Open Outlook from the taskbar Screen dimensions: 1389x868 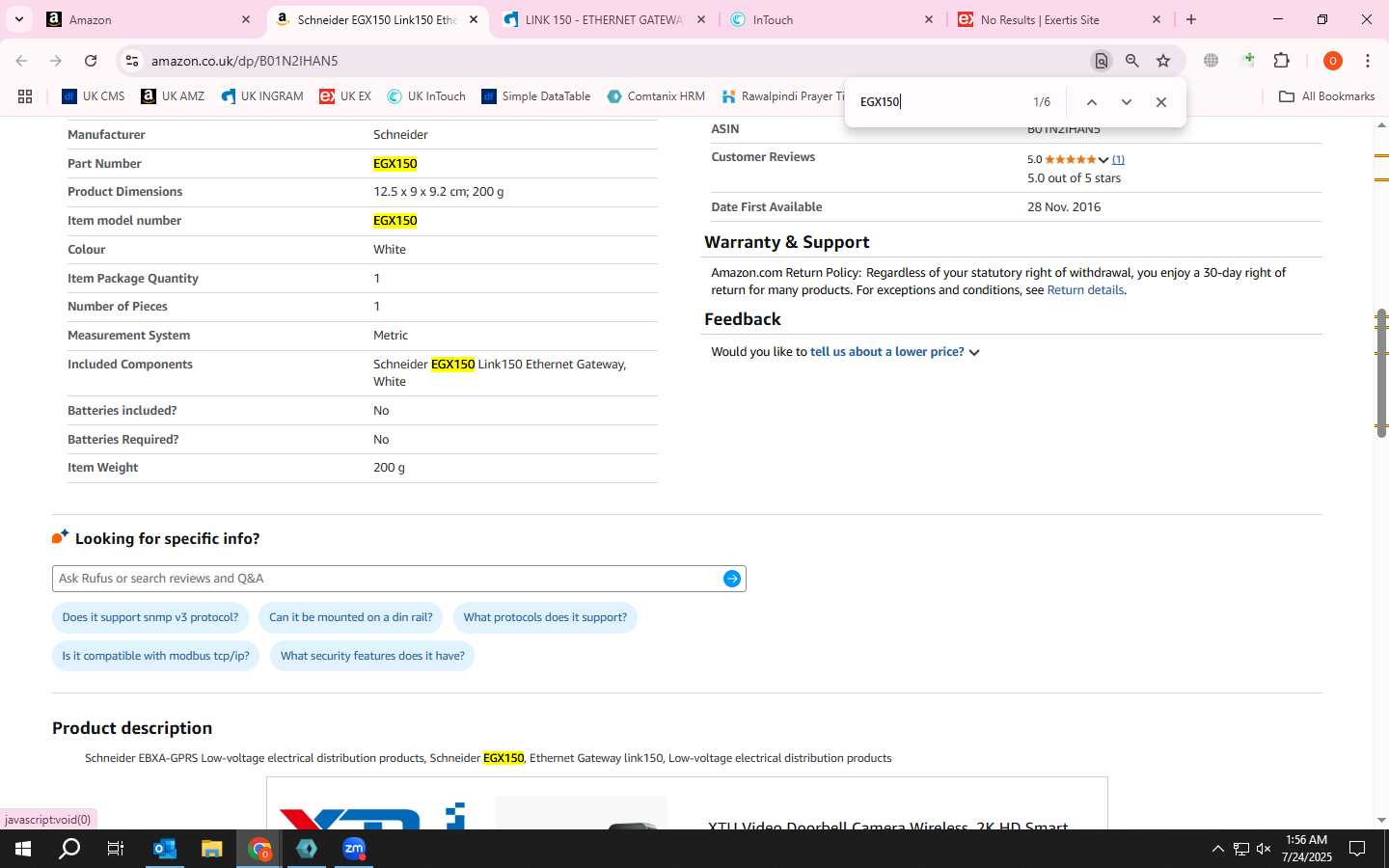click(x=165, y=849)
